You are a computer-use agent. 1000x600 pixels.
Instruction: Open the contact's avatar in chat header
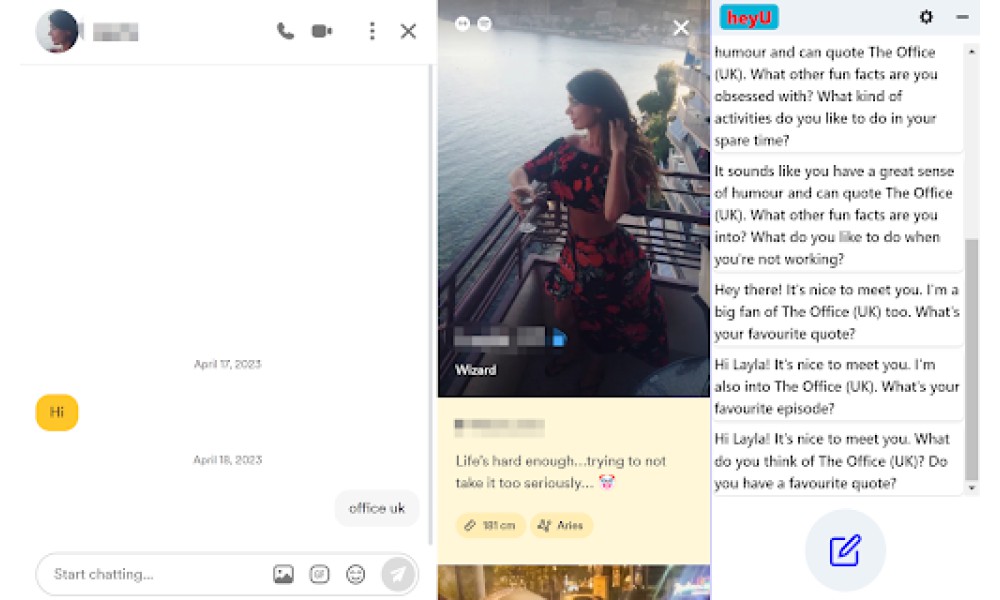coord(57,31)
